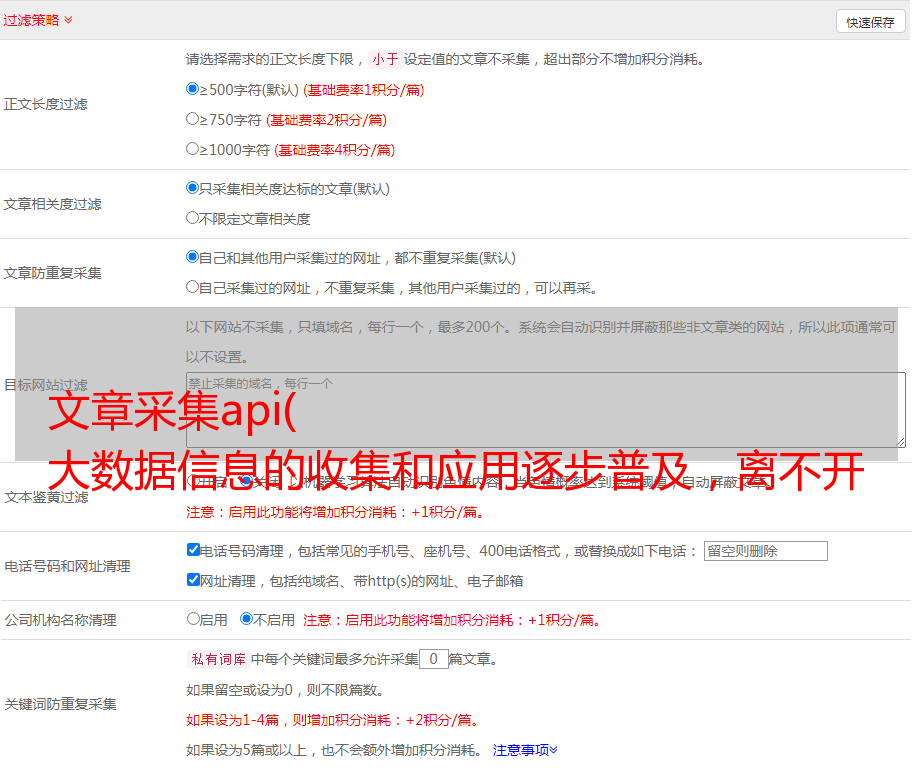Toggle the 电话号码清理 checkbox
912x768 pixels.
[194, 550]
